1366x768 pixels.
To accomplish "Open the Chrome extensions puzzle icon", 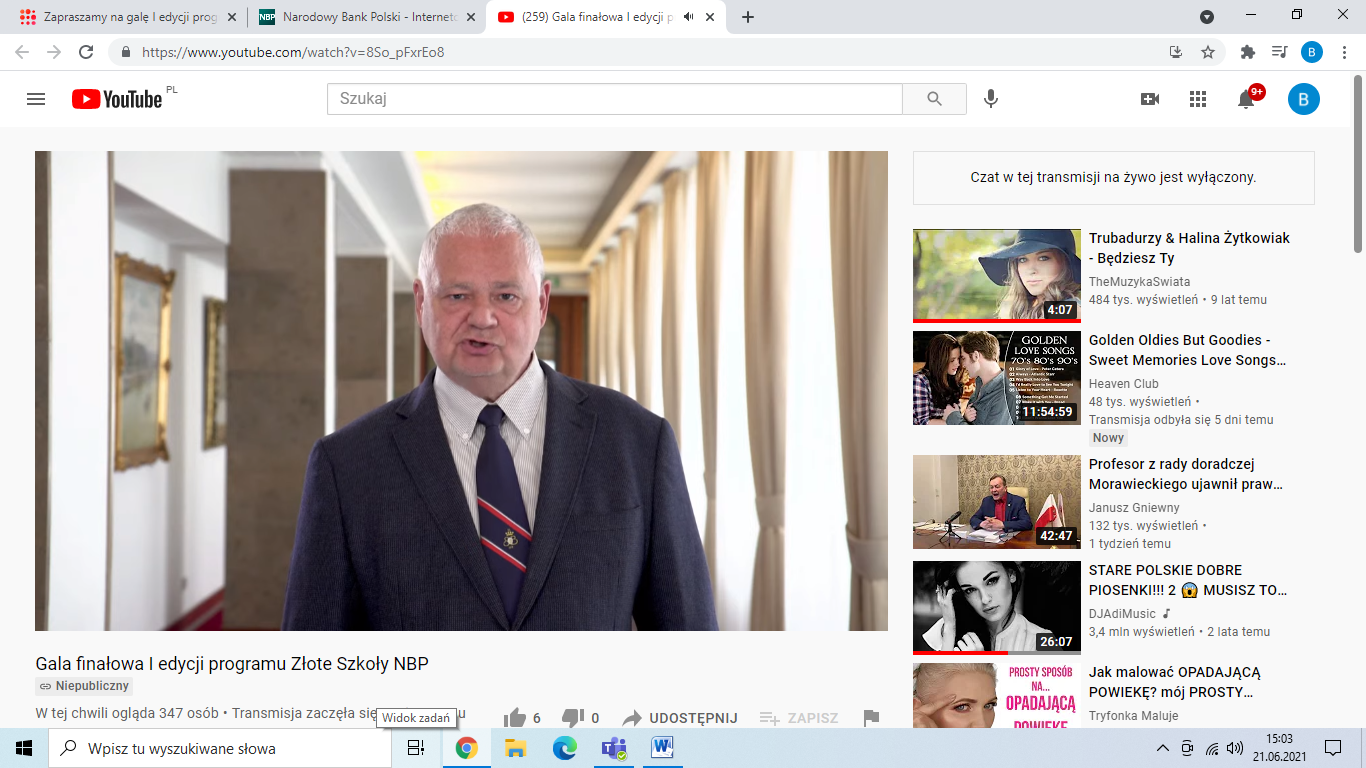I will (1248, 52).
